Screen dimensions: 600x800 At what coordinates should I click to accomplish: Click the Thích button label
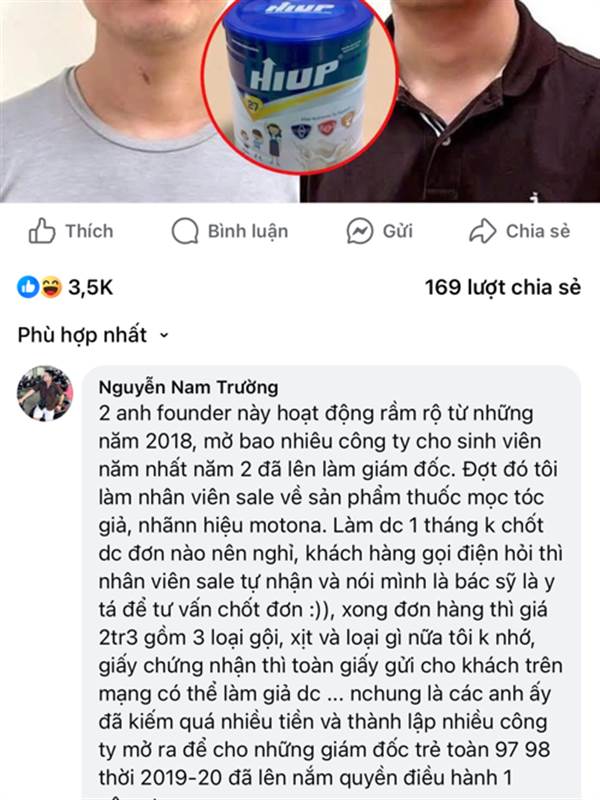89,231
